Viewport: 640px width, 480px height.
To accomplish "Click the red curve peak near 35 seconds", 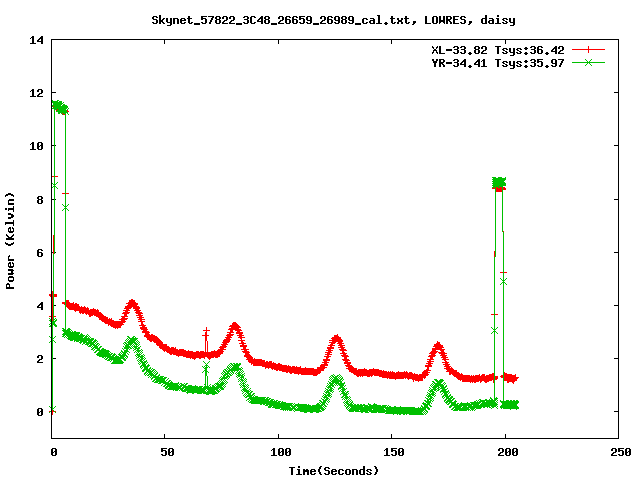I will click(132, 303).
